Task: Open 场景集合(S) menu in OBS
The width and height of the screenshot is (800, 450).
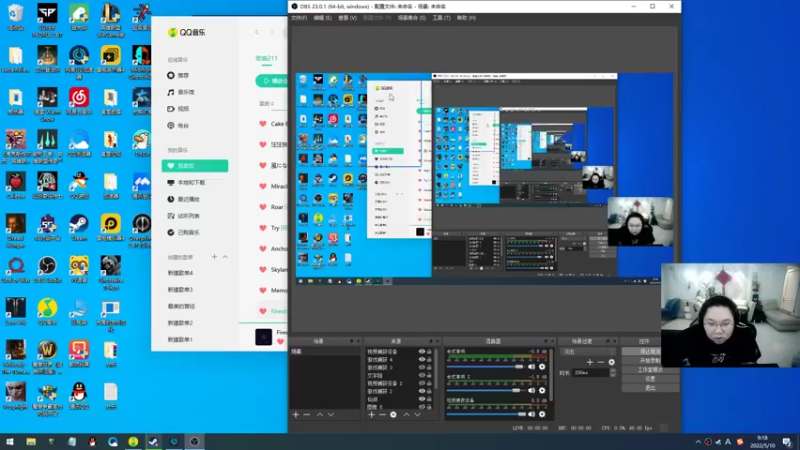Action: 412,18
